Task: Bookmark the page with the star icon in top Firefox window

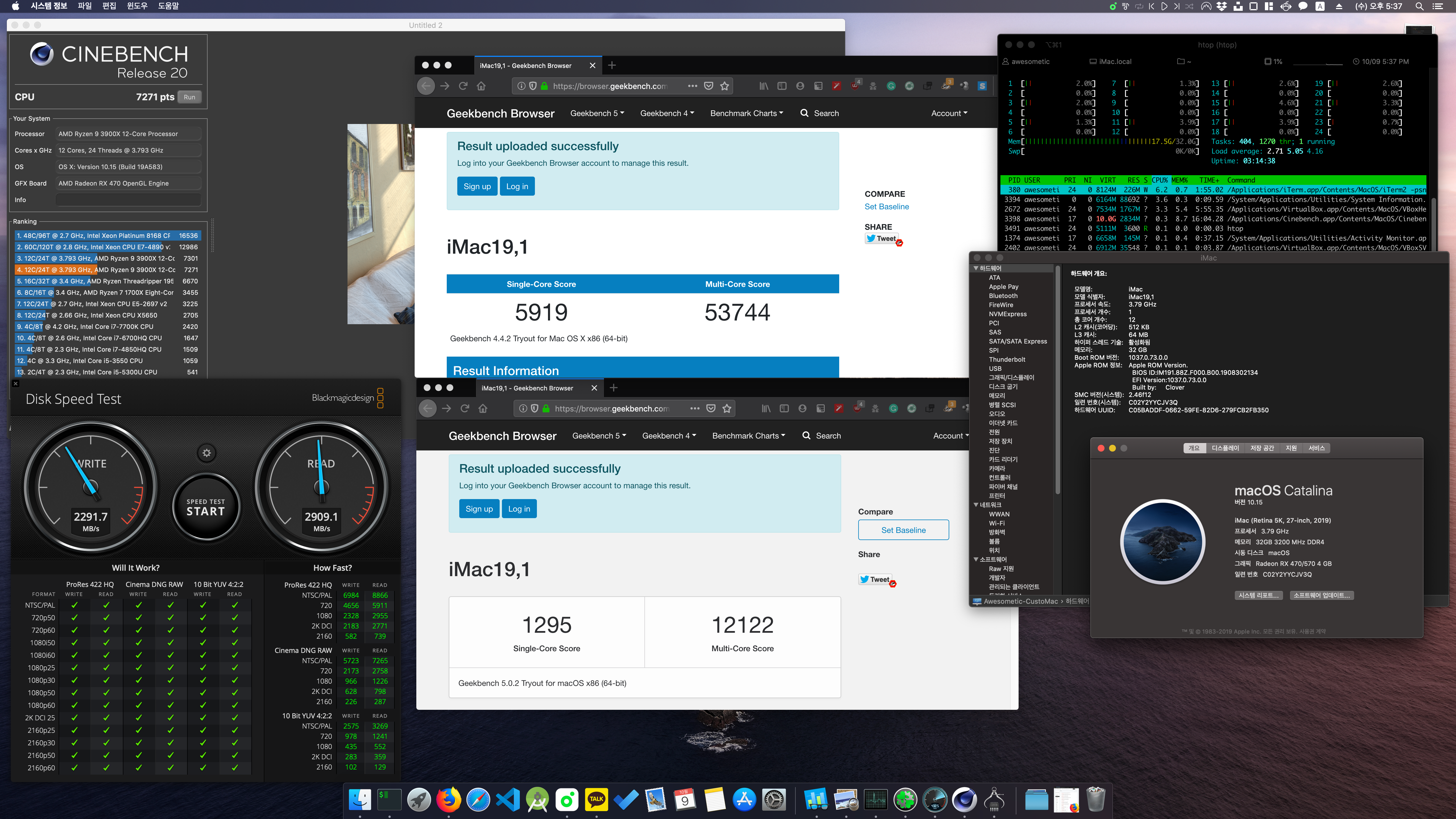Action: pos(725,86)
